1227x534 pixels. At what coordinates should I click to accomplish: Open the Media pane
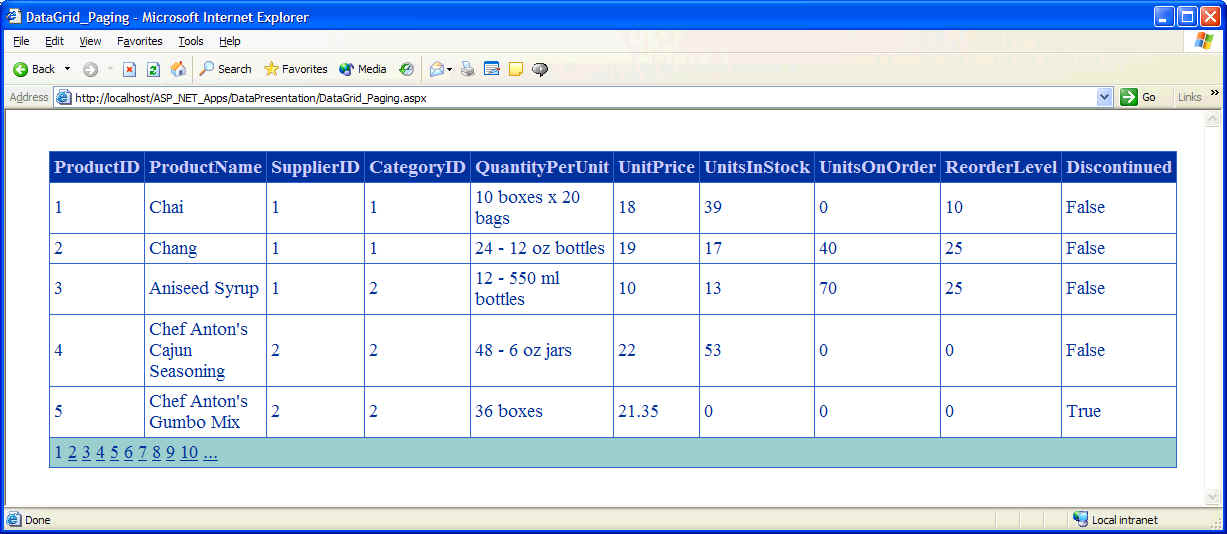pyautogui.click(x=362, y=69)
